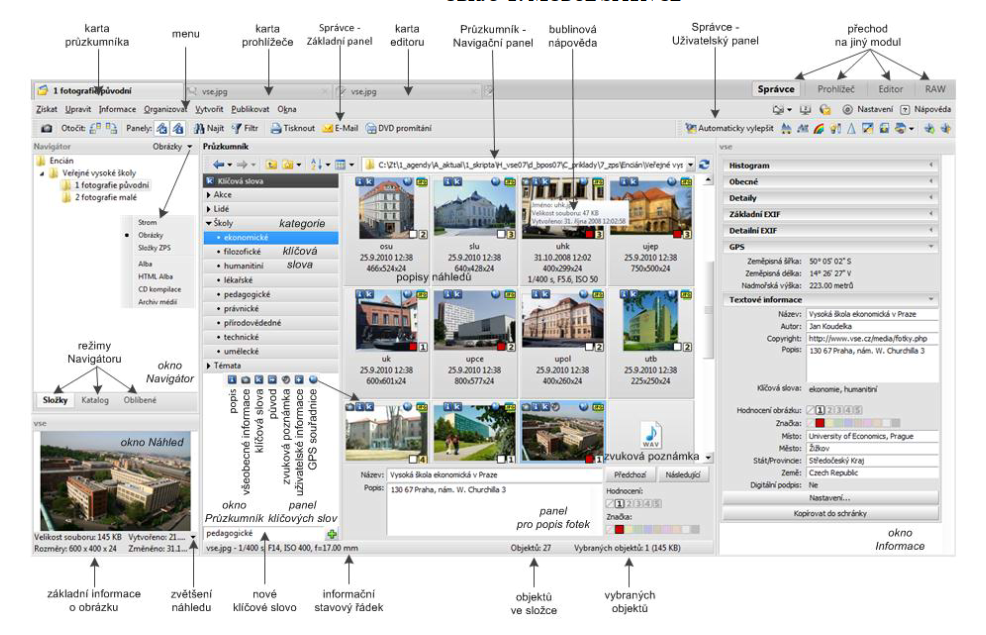The image size is (986, 635).
Task: Click the Následující button
Action: (x=682, y=475)
